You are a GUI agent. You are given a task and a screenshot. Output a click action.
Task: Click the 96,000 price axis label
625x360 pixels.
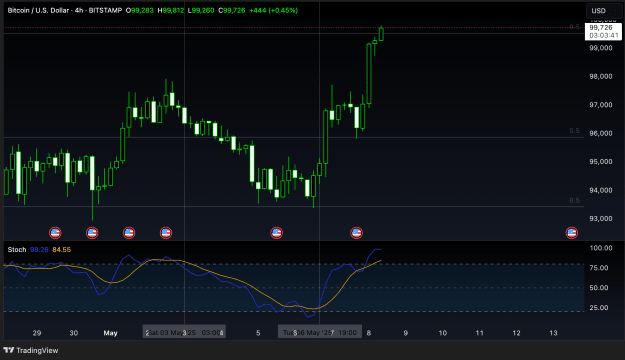601,133
